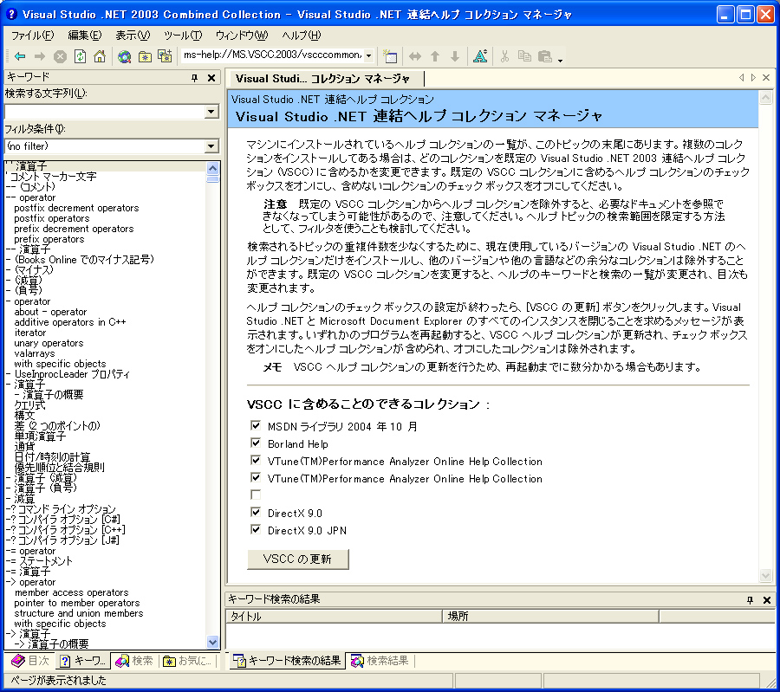Click the Previous topic up arrow

(x=435, y=56)
